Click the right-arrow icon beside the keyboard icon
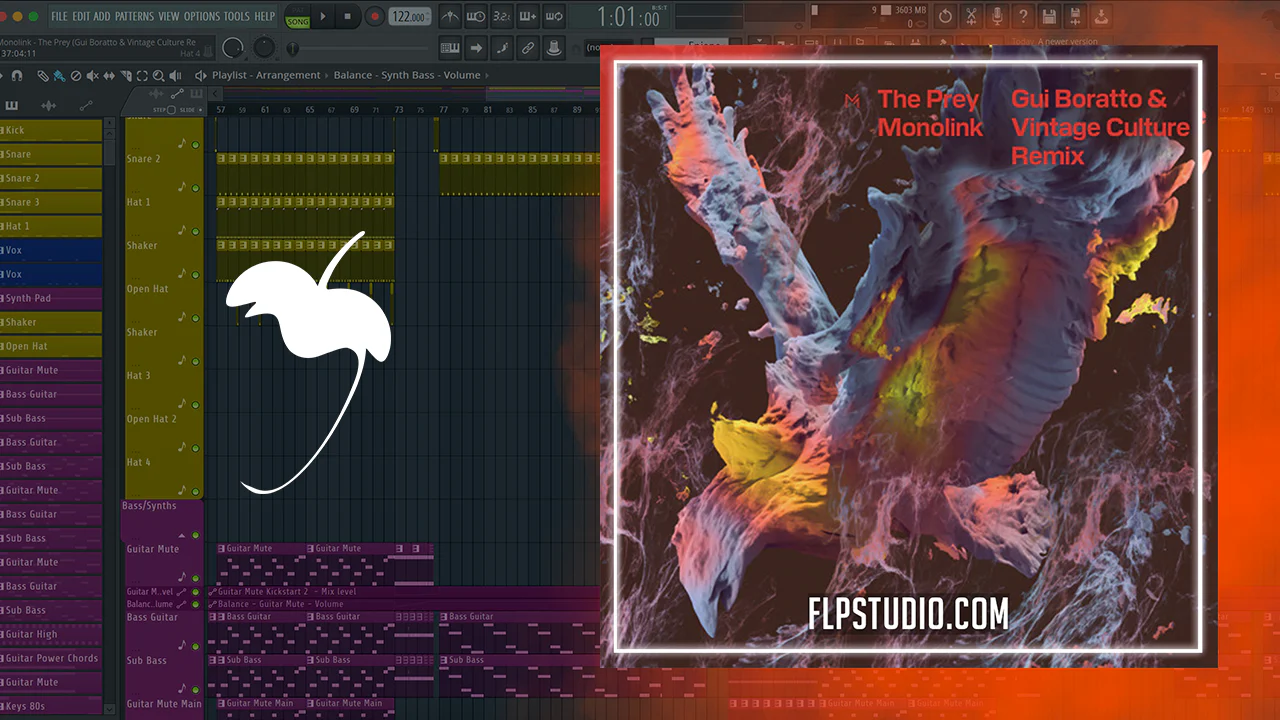This screenshot has width=1280, height=720. coord(476,48)
